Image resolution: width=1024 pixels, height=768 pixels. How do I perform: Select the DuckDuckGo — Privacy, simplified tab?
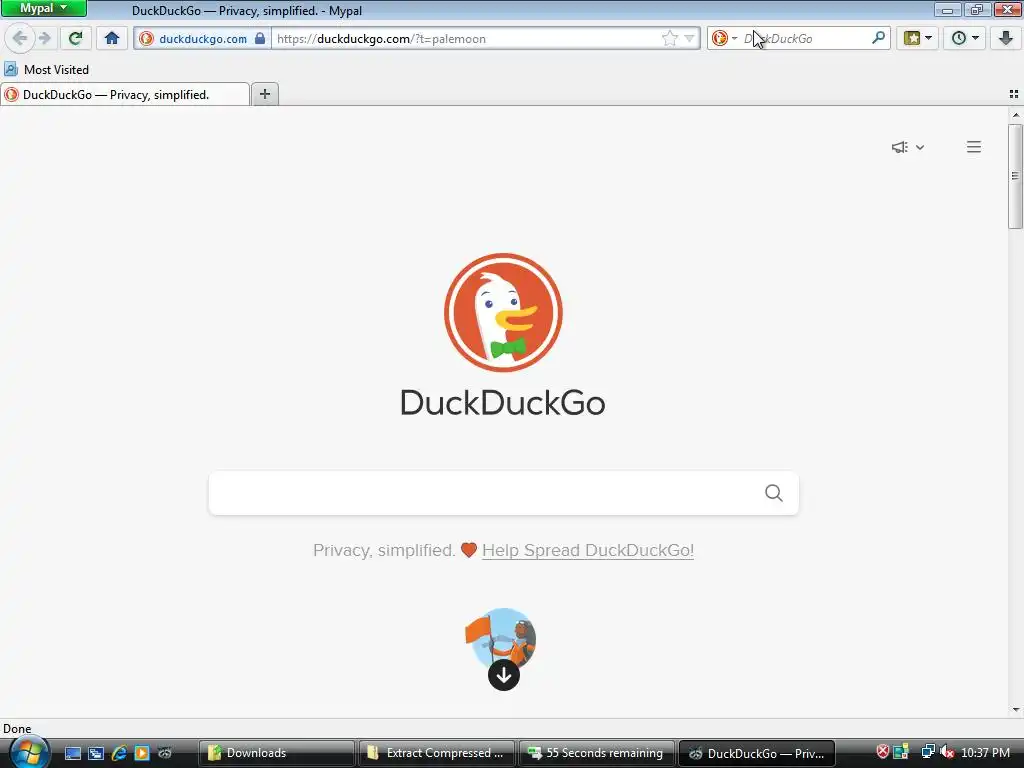click(x=125, y=95)
